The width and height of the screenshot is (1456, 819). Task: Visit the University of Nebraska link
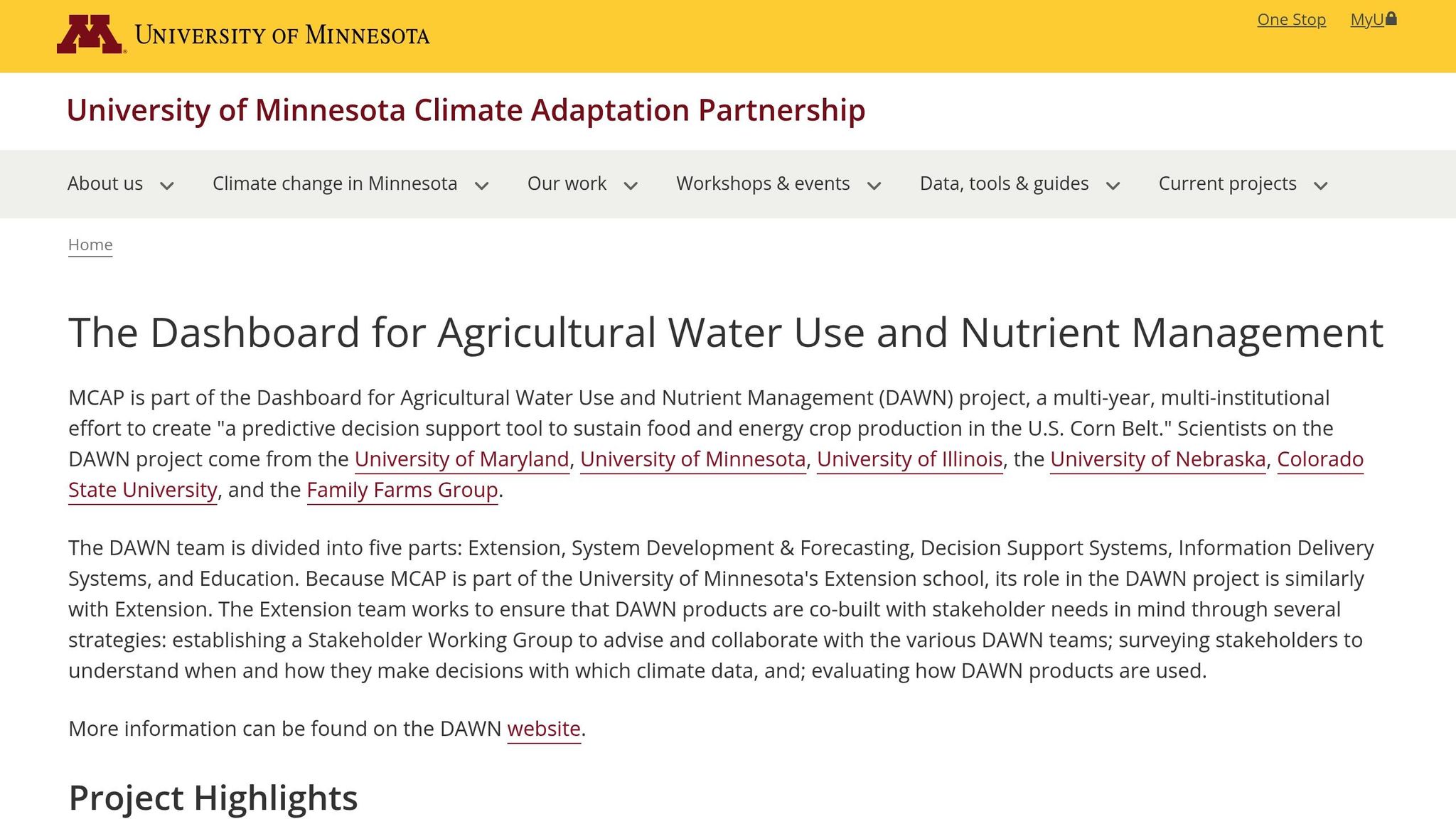1158,459
